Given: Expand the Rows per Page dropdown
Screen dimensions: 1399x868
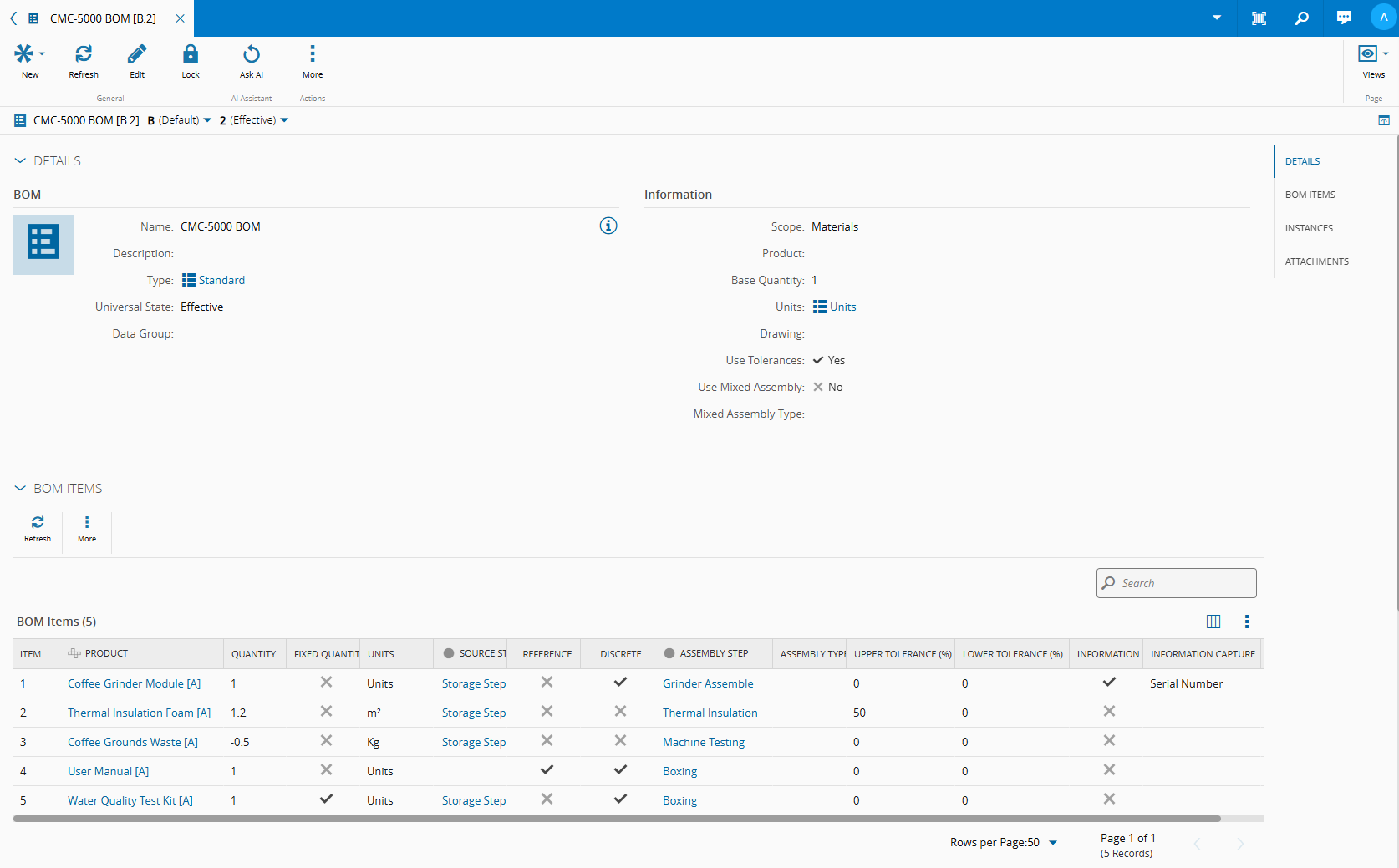Looking at the screenshot, I should (x=1052, y=842).
